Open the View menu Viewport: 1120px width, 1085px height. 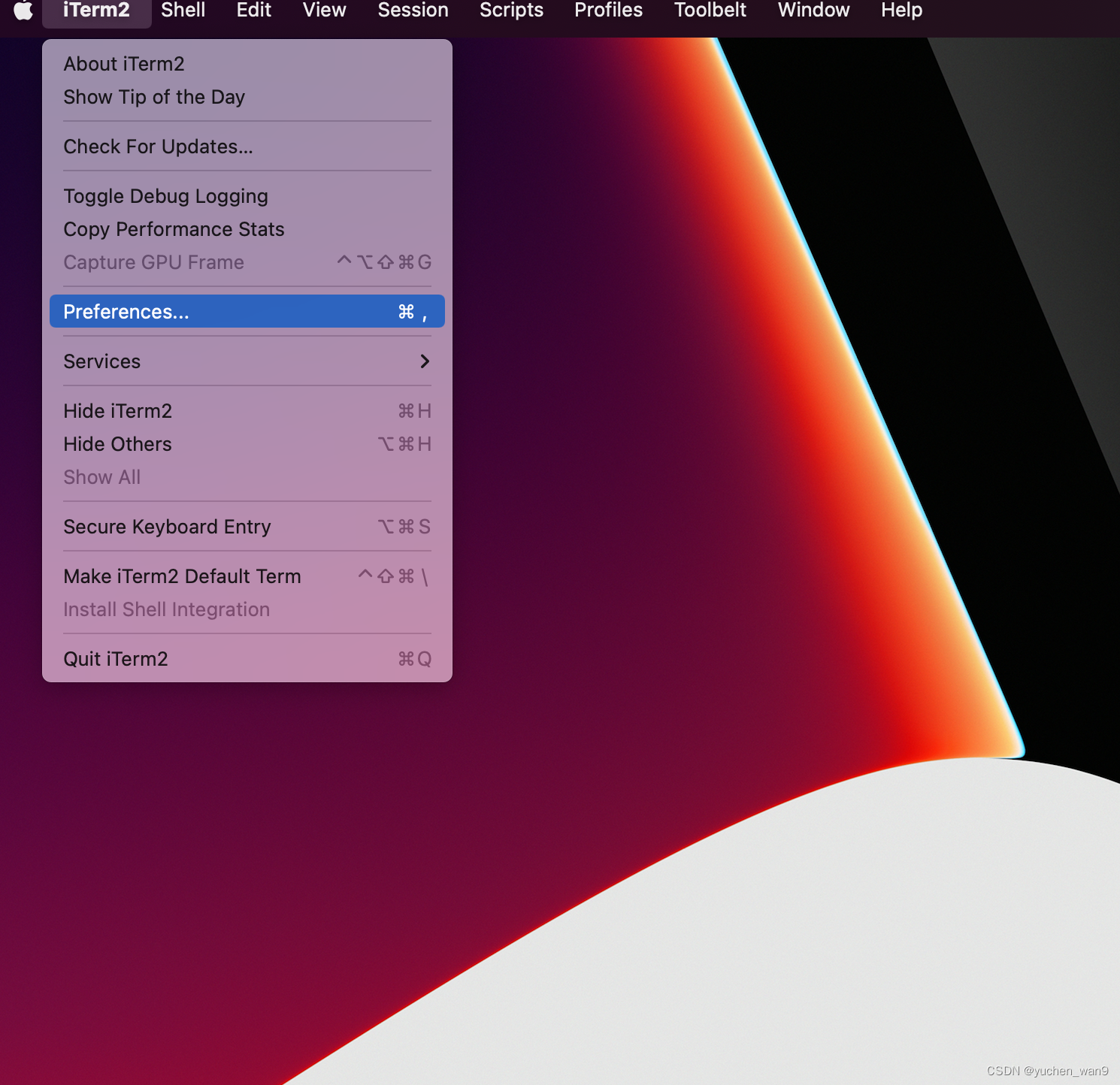click(x=325, y=11)
